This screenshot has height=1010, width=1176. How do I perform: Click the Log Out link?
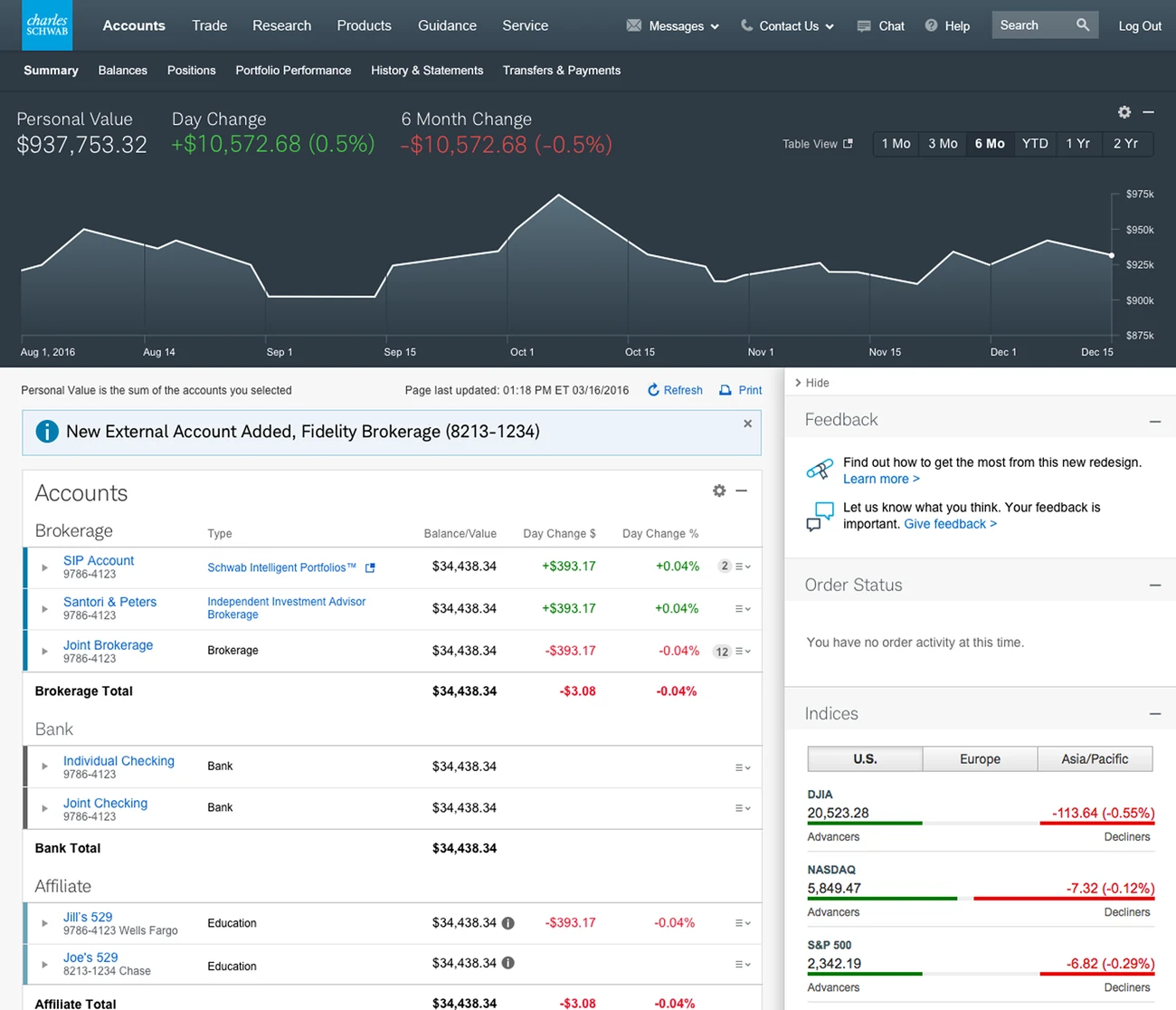coord(1140,26)
